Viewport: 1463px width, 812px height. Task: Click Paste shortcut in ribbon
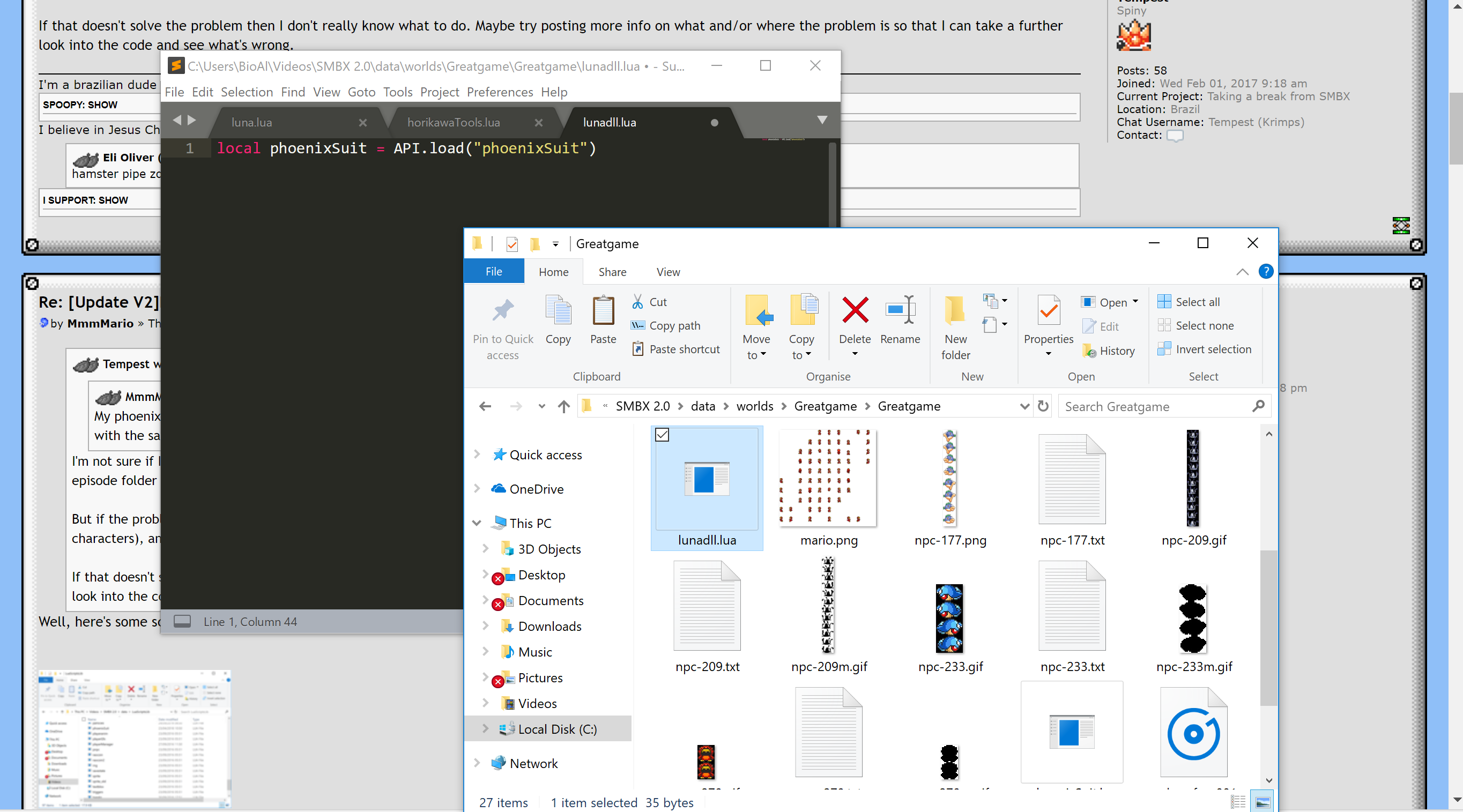(675, 348)
